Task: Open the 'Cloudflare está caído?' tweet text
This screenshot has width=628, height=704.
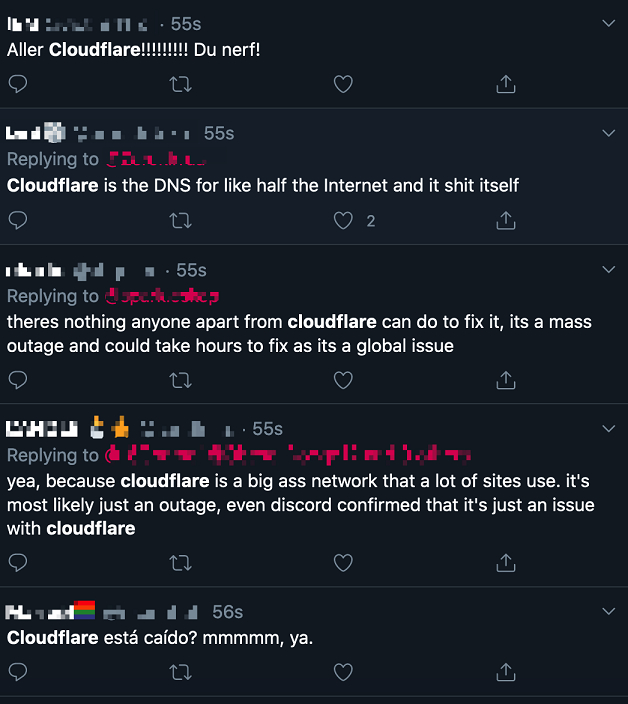Action: [160, 637]
